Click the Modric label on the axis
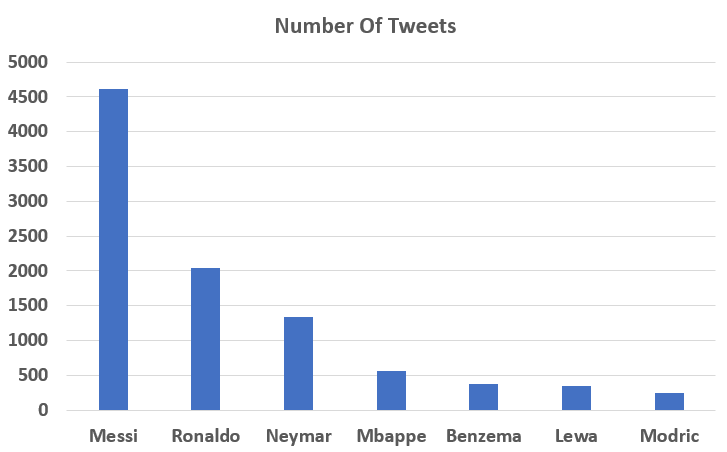The height and width of the screenshot is (452, 727). coord(669,436)
